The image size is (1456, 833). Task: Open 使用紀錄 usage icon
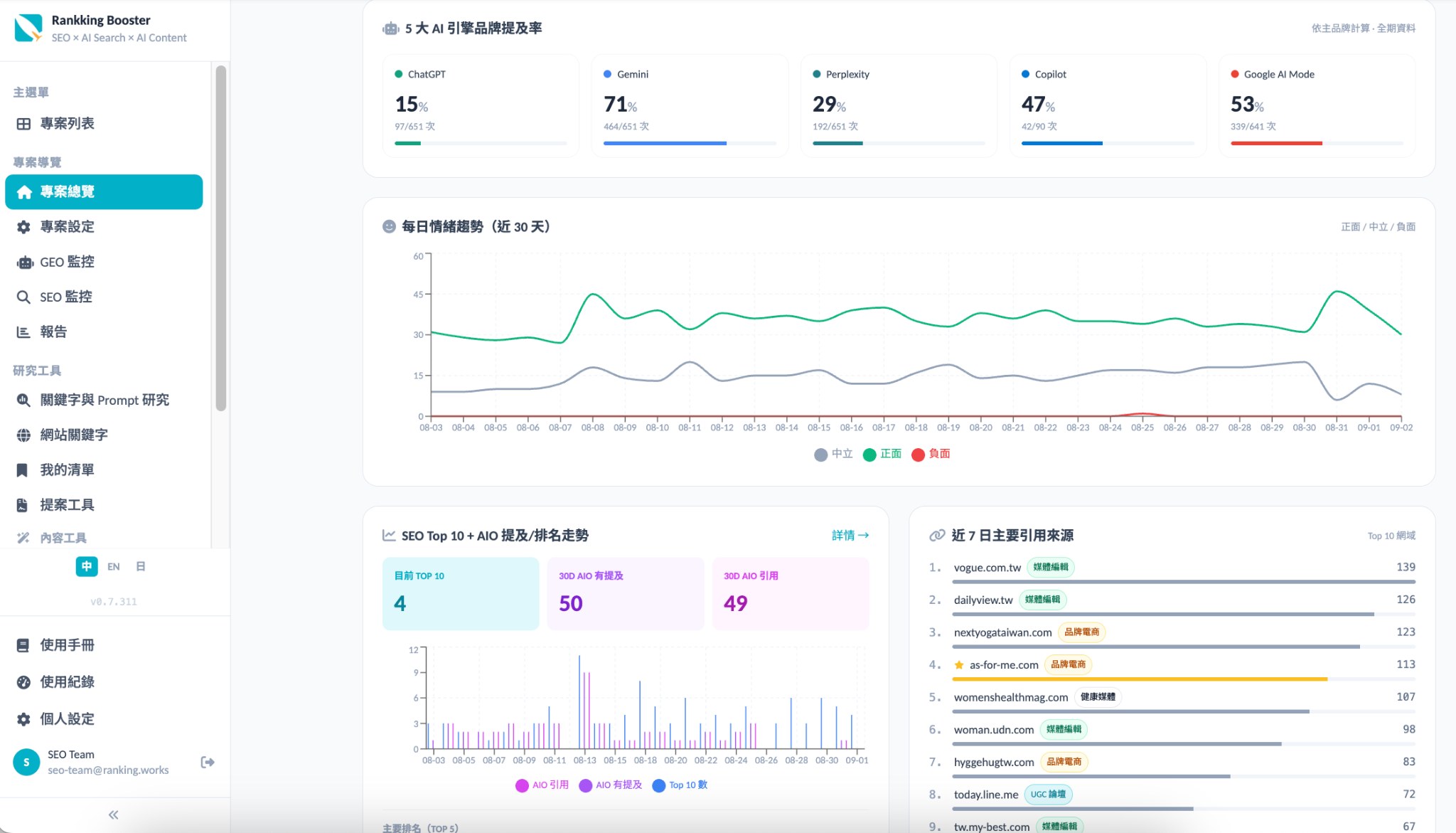[x=23, y=682]
